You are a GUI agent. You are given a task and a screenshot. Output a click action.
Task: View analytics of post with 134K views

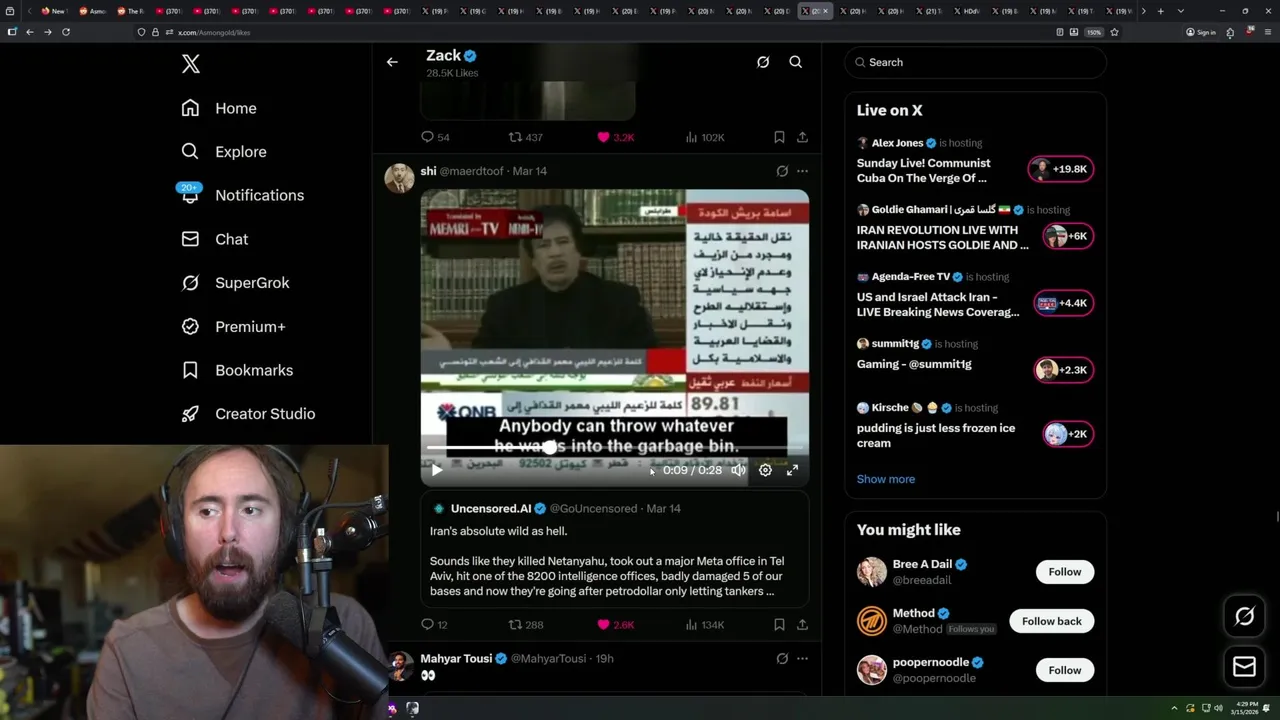(x=705, y=624)
